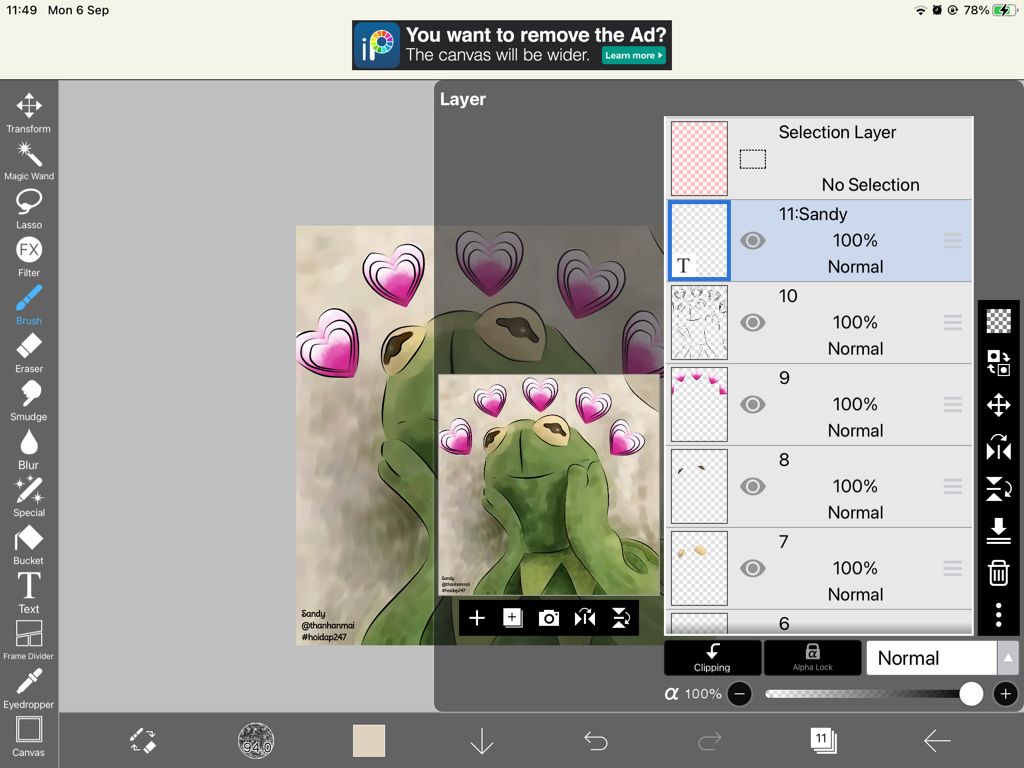1024x768 pixels.
Task: Open the brush size 94.0 settings
Action: (256, 741)
